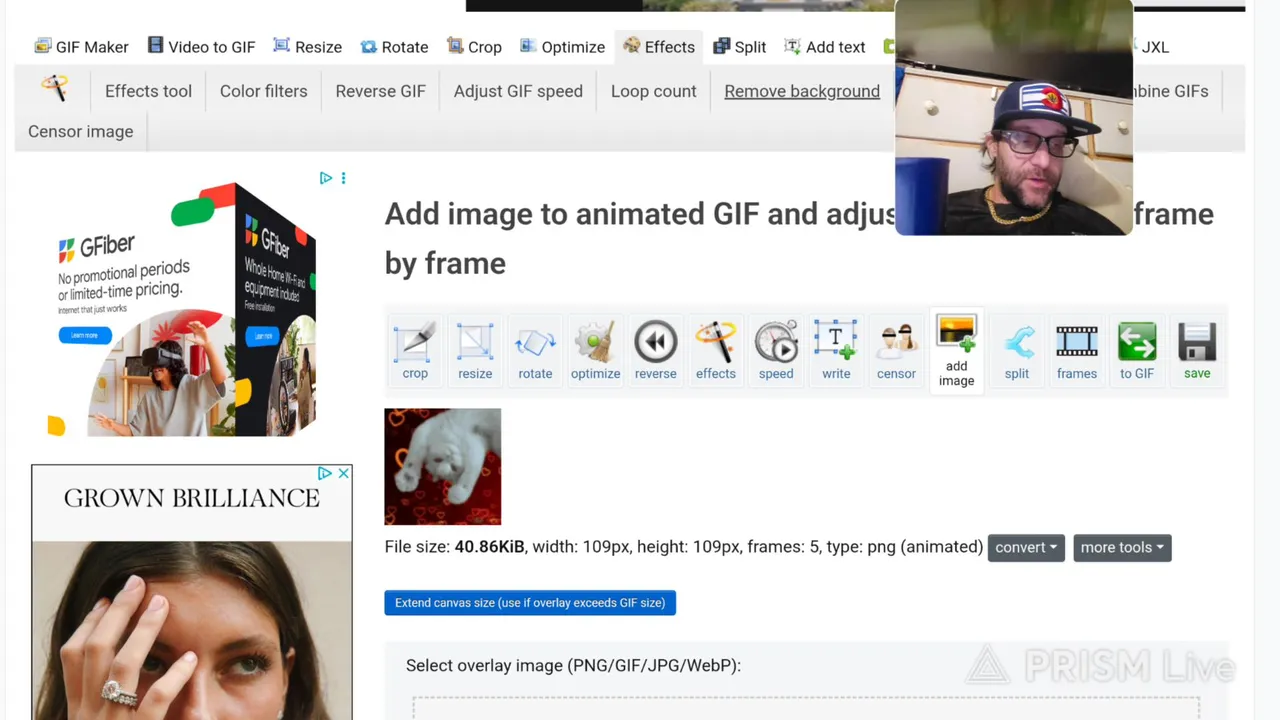Close the Grown Brilliance ad
This screenshot has width=1280, height=720.
point(343,473)
